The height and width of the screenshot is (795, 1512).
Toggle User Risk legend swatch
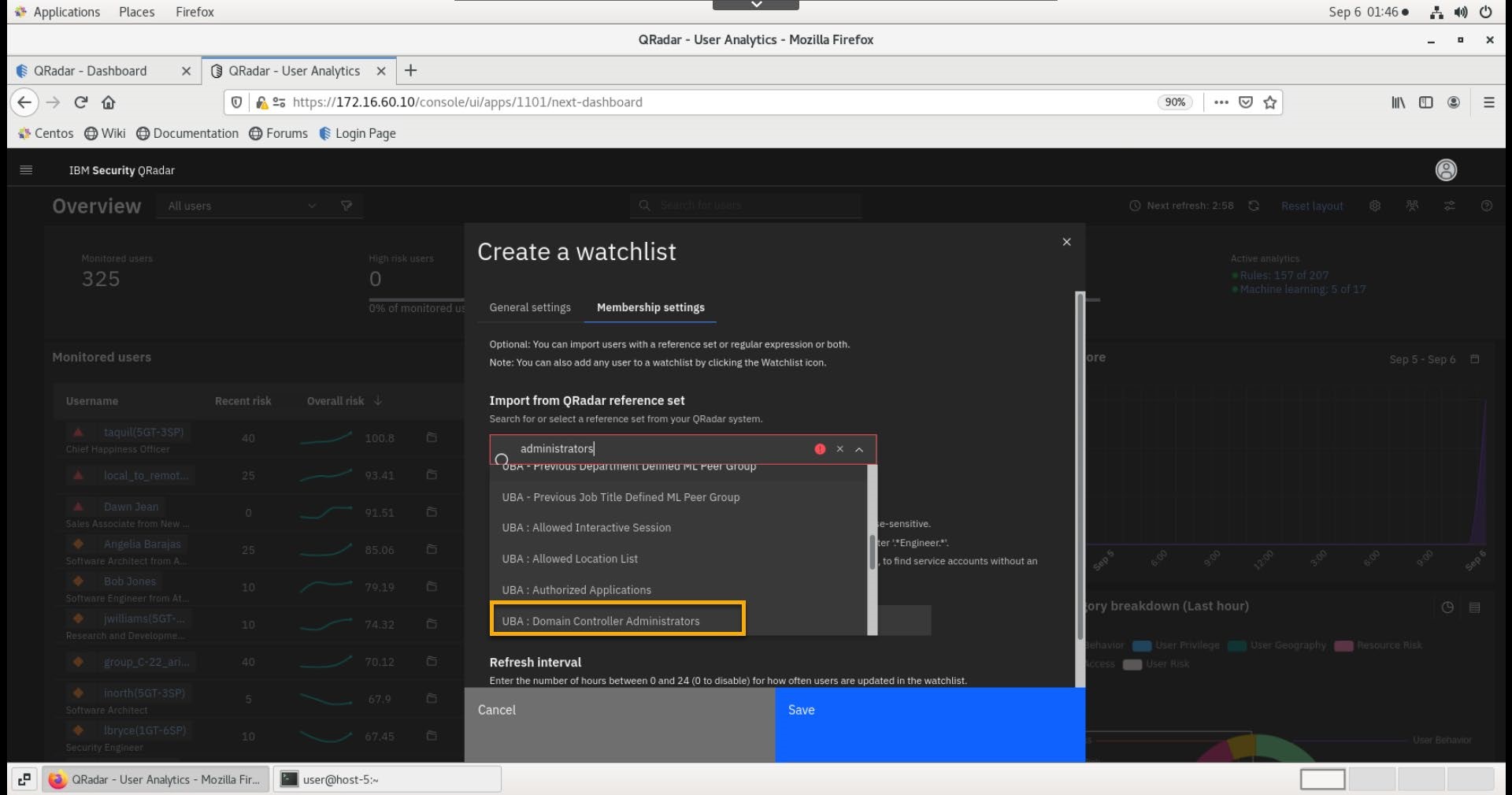[1132, 665]
